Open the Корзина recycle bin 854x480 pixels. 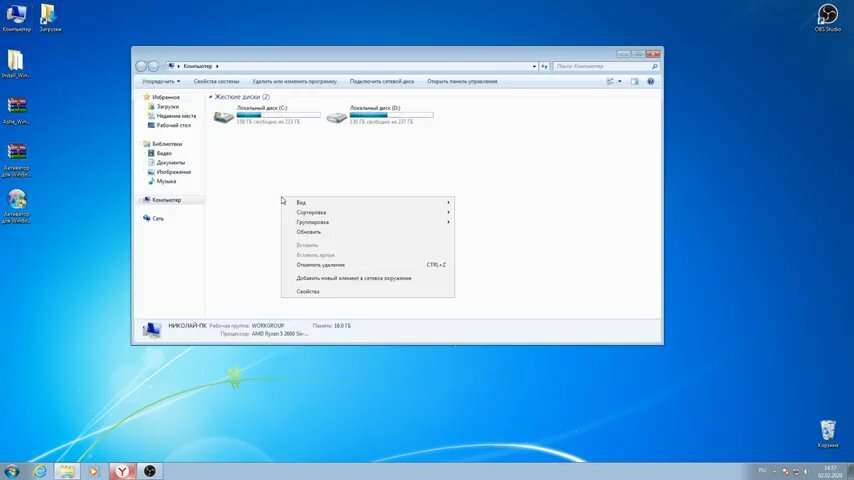coord(827,434)
